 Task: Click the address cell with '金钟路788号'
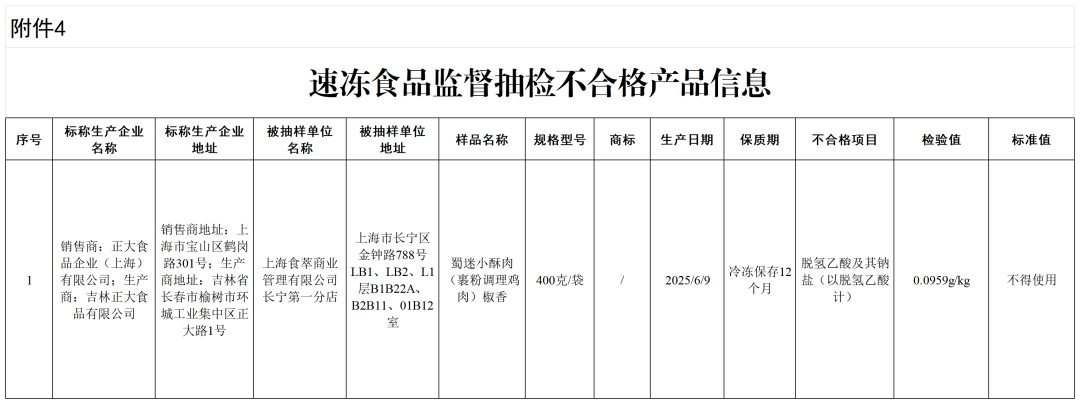click(393, 280)
